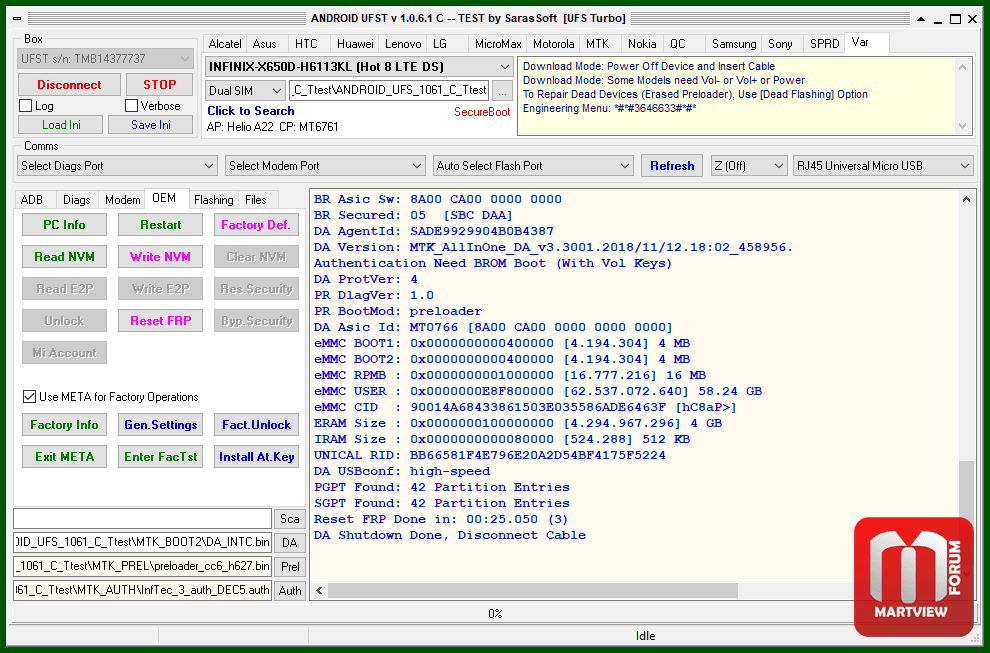Image resolution: width=990 pixels, height=653 pixels.
Task: Click the Restart button
Action: click(x=160, y=225)
